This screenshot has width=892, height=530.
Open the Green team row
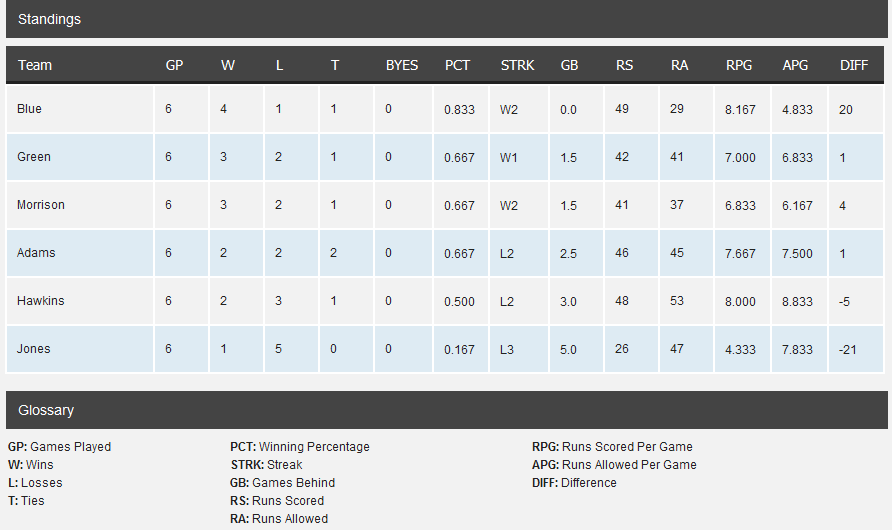(445, 157)
